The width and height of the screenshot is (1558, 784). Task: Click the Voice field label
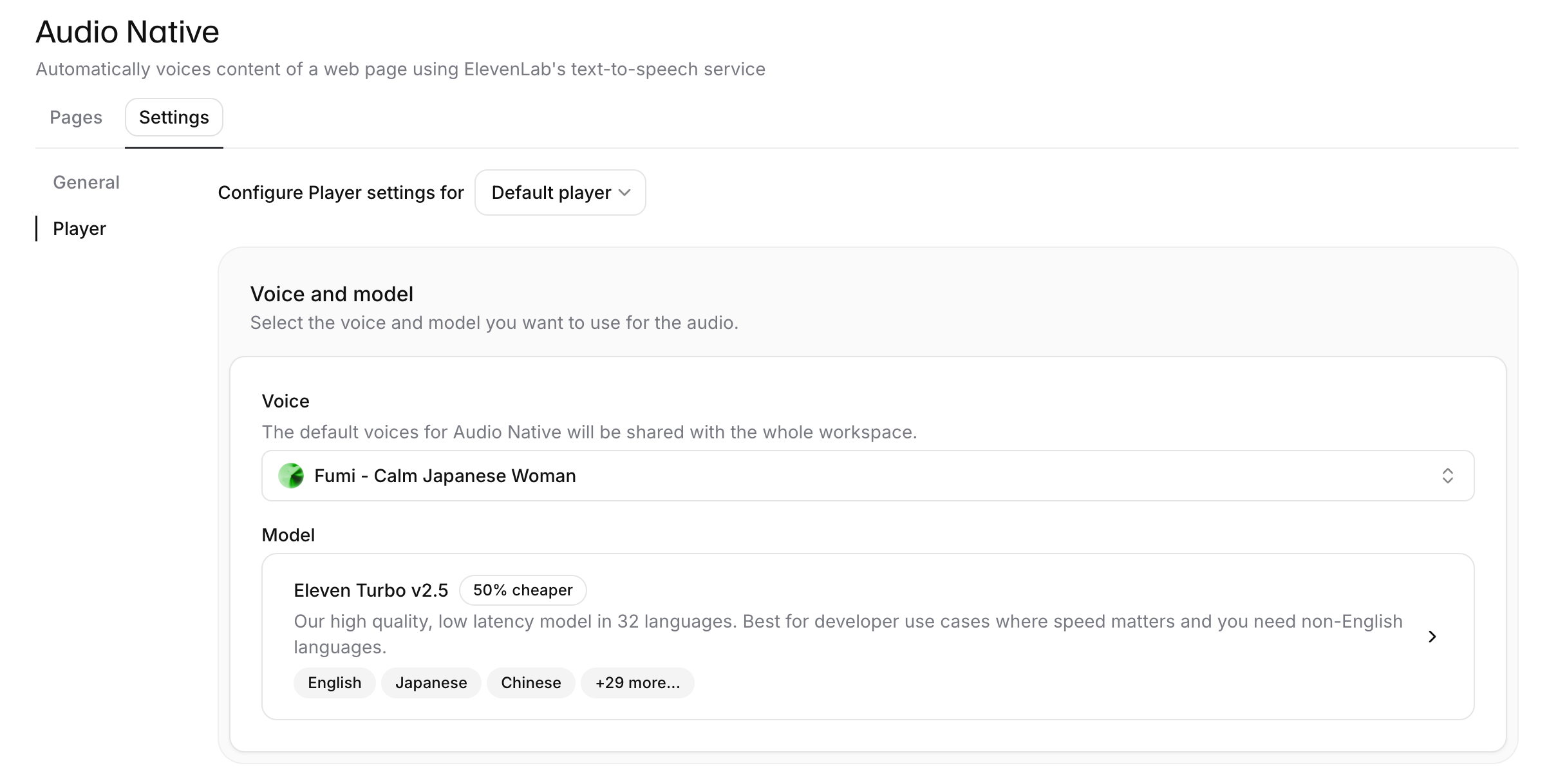click(x=286, y=401)
